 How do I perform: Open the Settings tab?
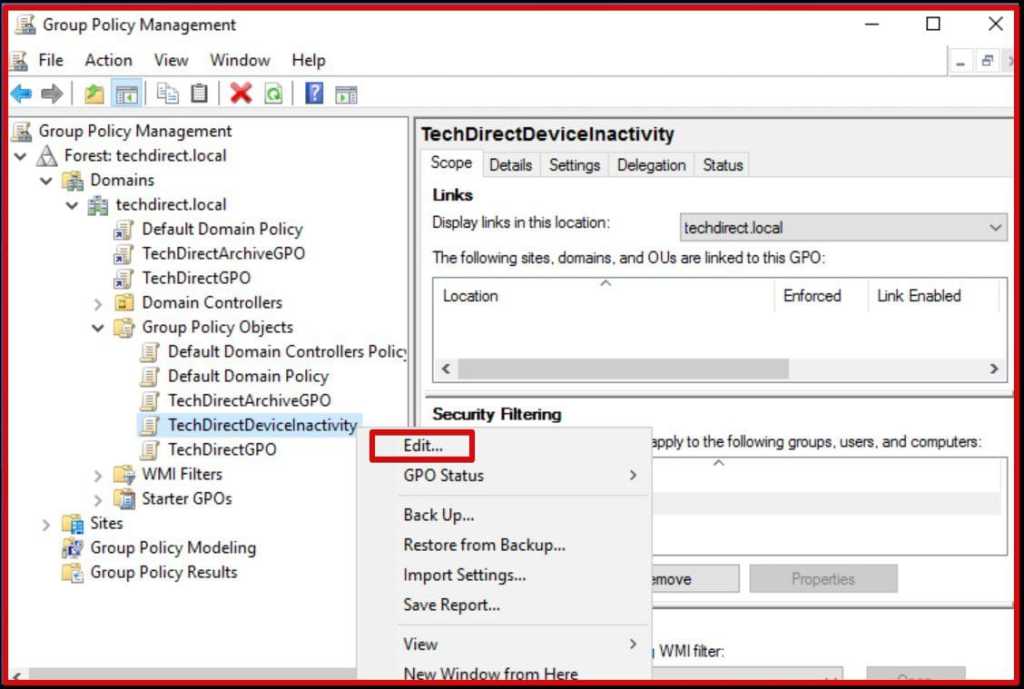(574, 165)
